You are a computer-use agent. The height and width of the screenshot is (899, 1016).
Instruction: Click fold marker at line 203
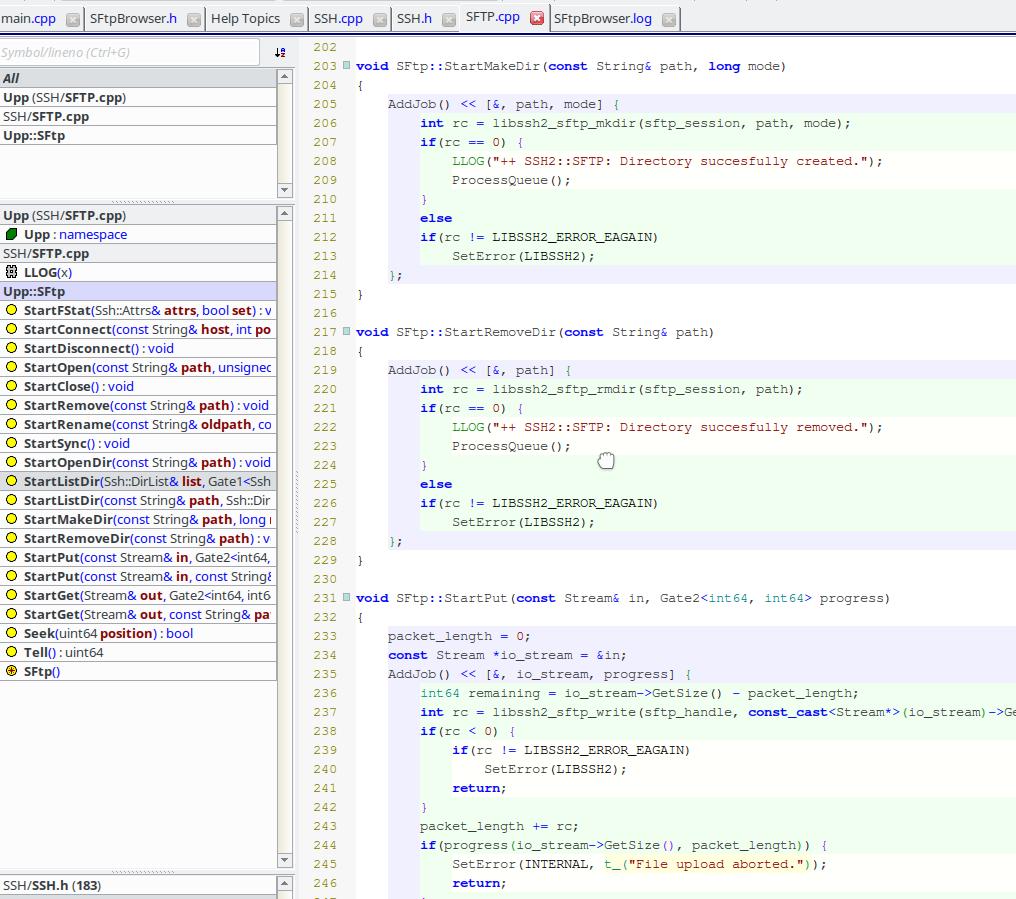[x=346, y=66]
